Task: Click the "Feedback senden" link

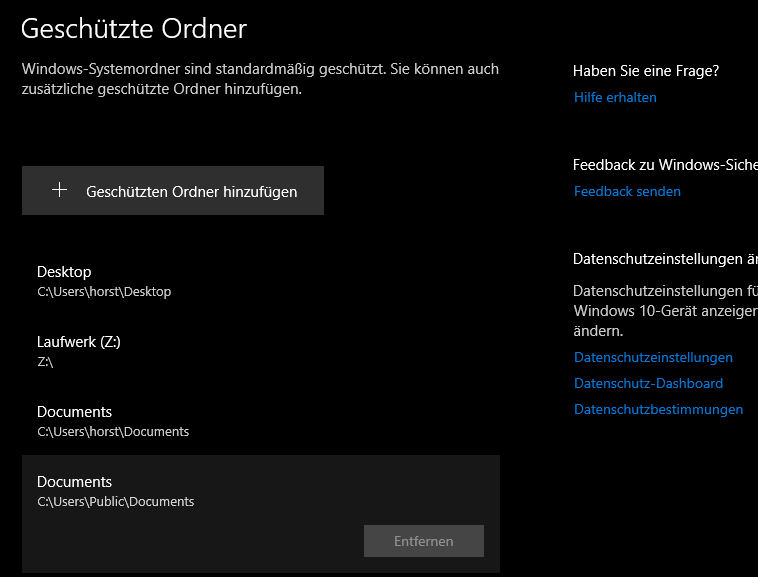Action: coord(627,191)
